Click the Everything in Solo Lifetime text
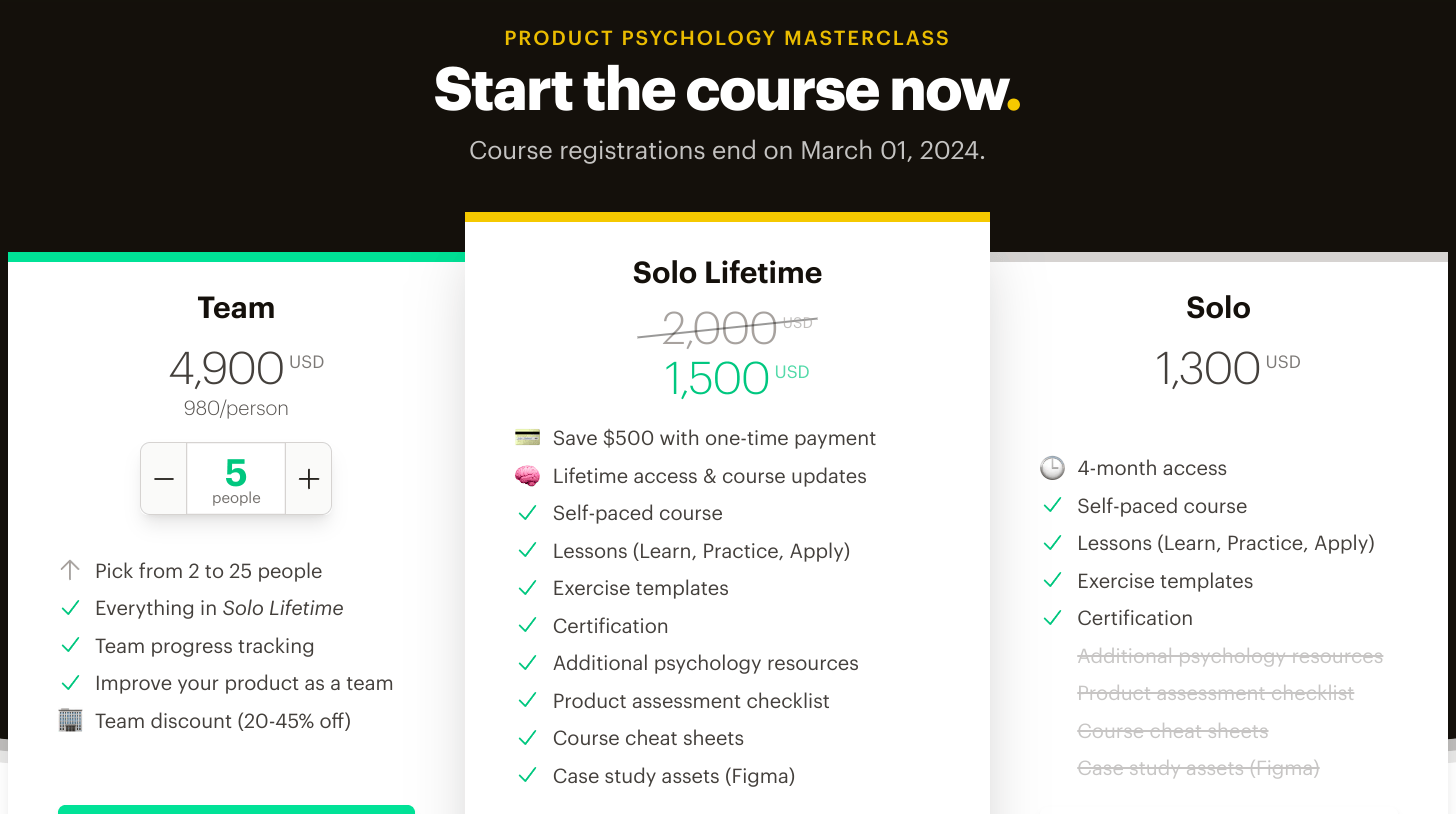The width and height of the screenshot is (1456, 814). pos(219,608)
